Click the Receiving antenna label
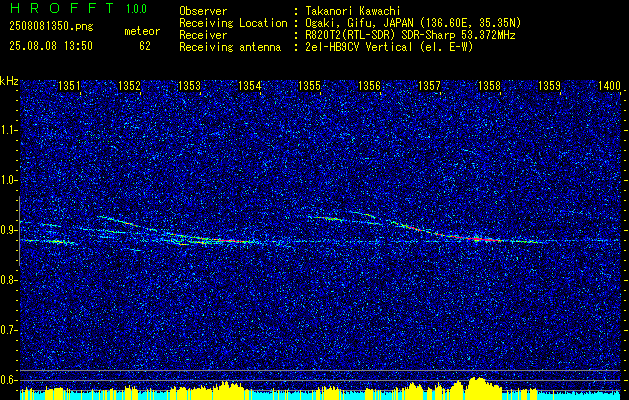Viewport: 629px width, 400px height. [230, 47]
